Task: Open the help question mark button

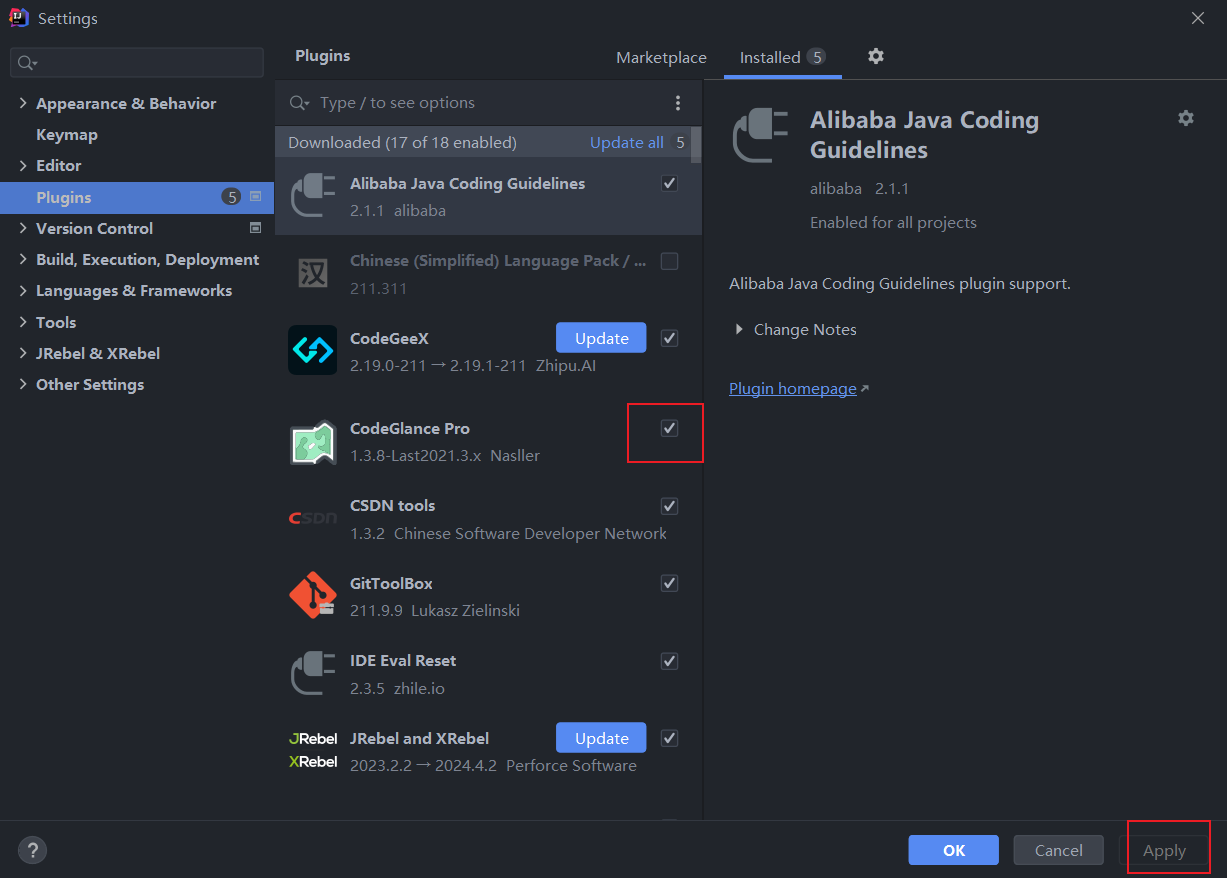Action: [x=32, y=851]
